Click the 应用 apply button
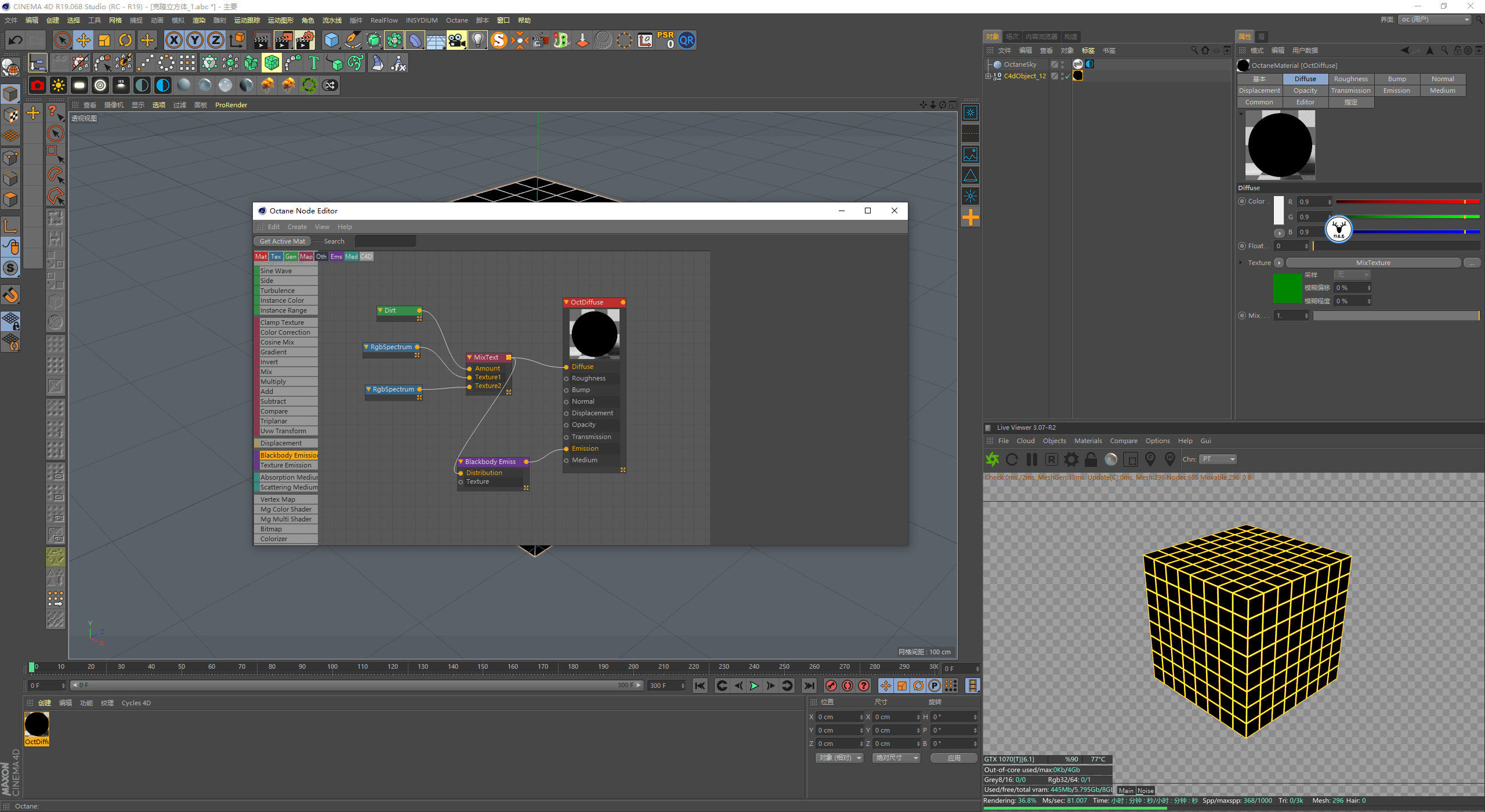Image resolution: width=1485 pixels, height=812 pixels. pos(954,758)
